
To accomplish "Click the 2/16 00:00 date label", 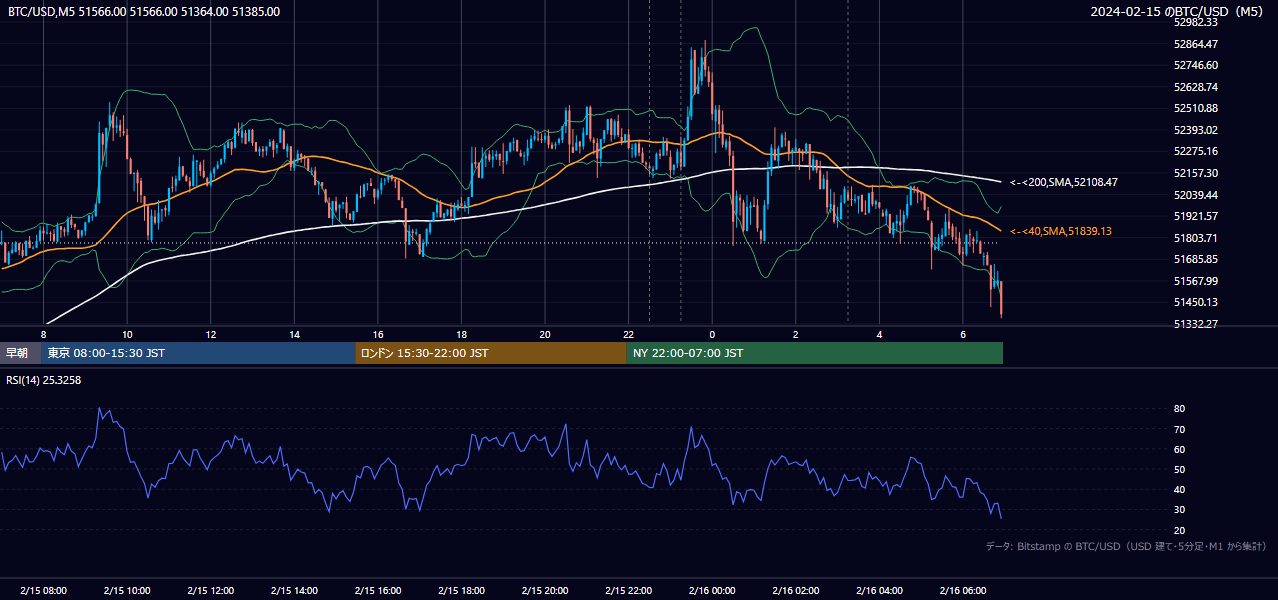I will pyautogui.click(x=712, y=590).
